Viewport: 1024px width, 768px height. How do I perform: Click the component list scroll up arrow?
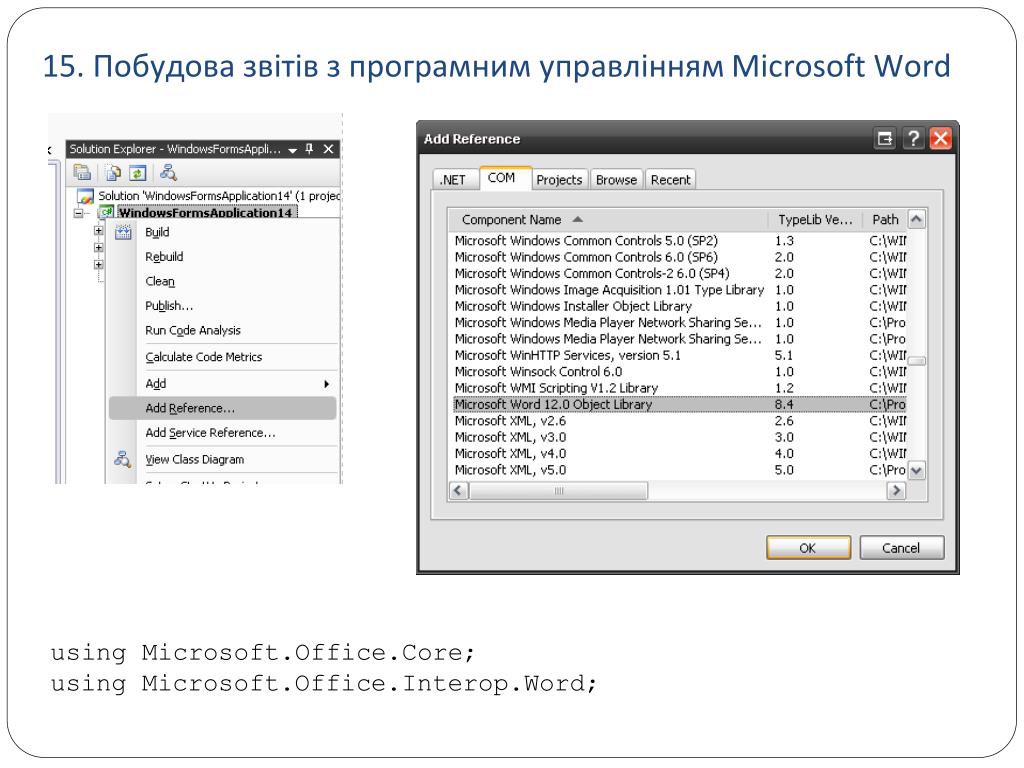(917, 219)
